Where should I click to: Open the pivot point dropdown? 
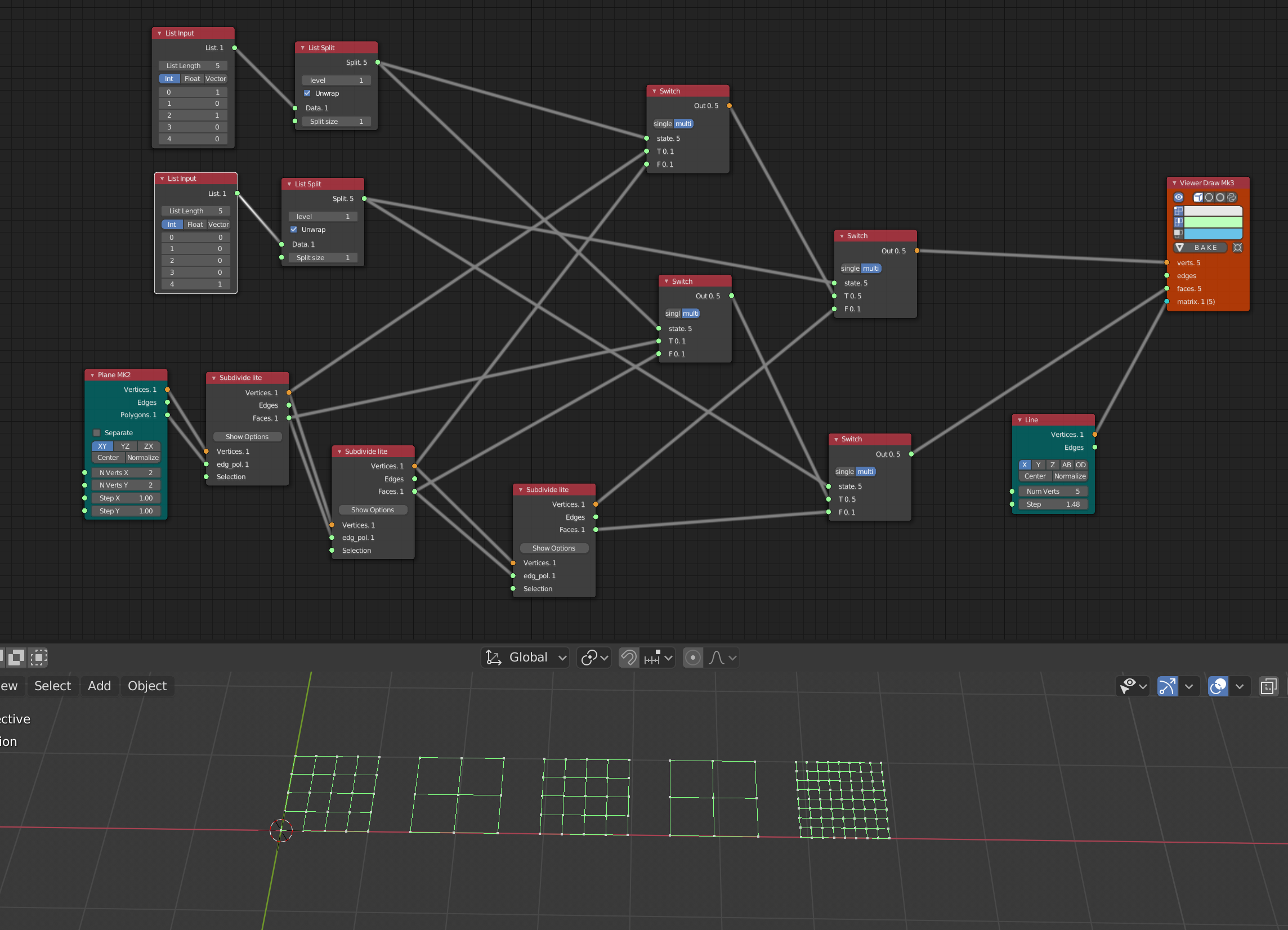pyautogui.click(x=594, y=658)
